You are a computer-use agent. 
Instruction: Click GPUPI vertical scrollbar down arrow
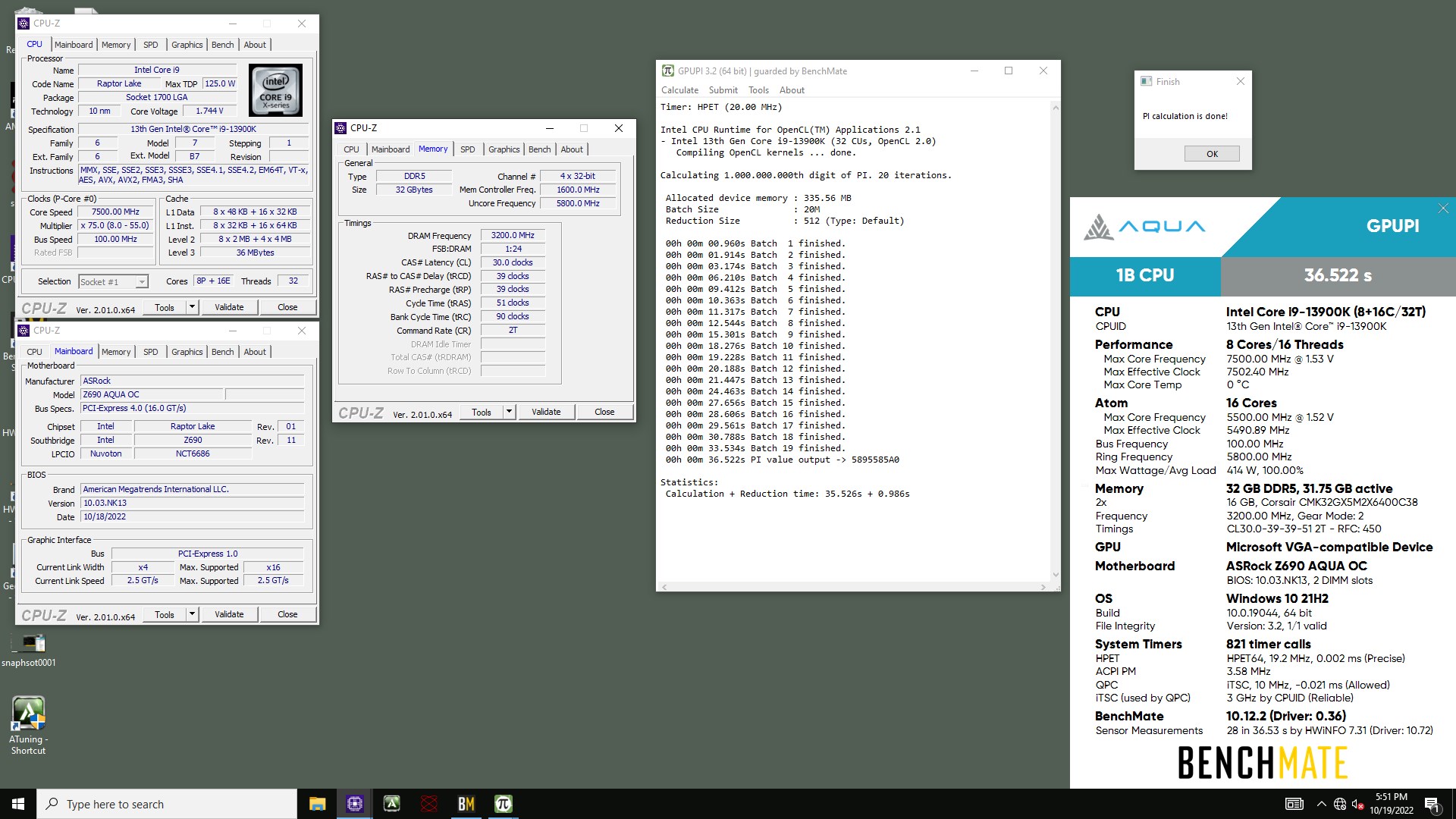(x=1055, y=575)
